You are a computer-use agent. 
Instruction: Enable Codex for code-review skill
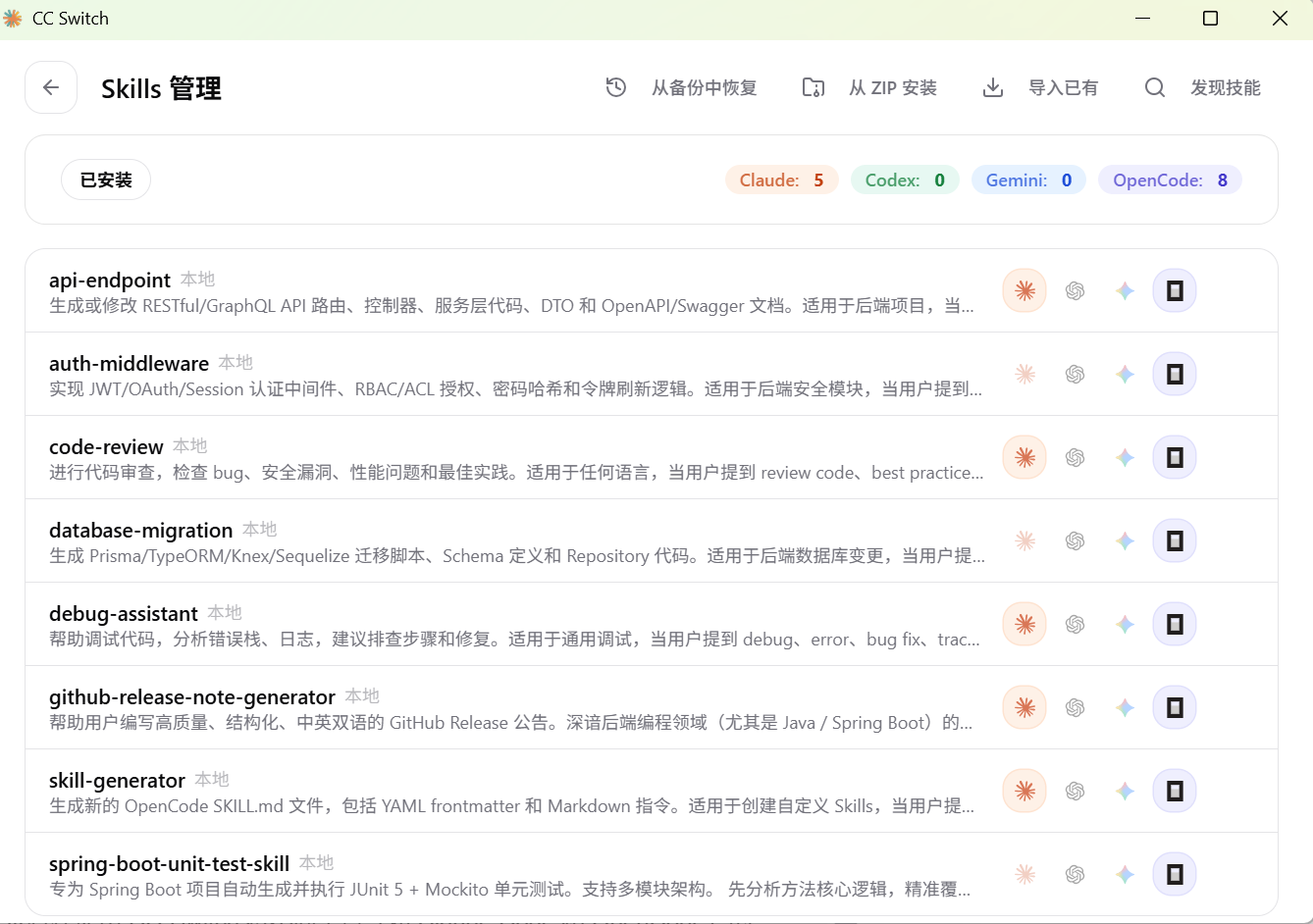coord(1075,457)
